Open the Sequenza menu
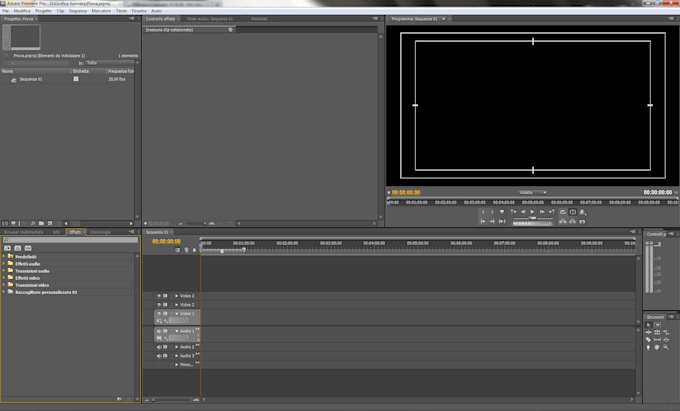 (78, 11)
